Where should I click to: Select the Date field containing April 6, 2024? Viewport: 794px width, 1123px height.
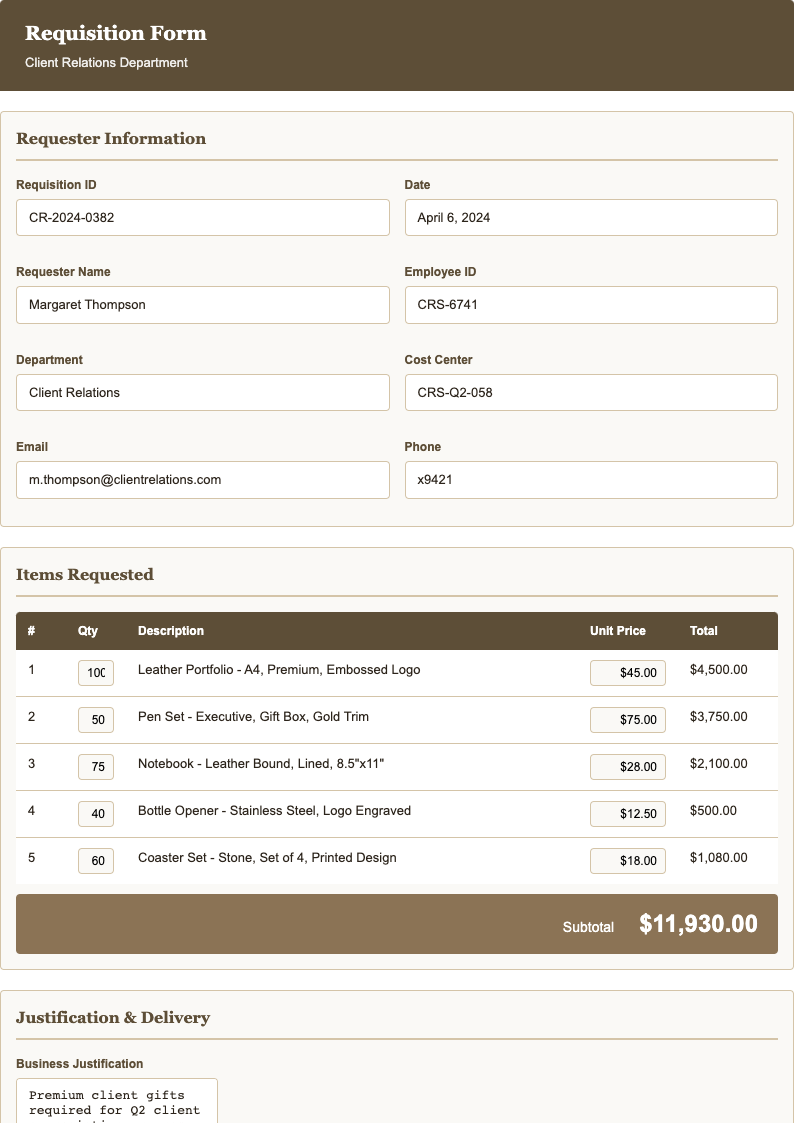(x=590, y=217)
